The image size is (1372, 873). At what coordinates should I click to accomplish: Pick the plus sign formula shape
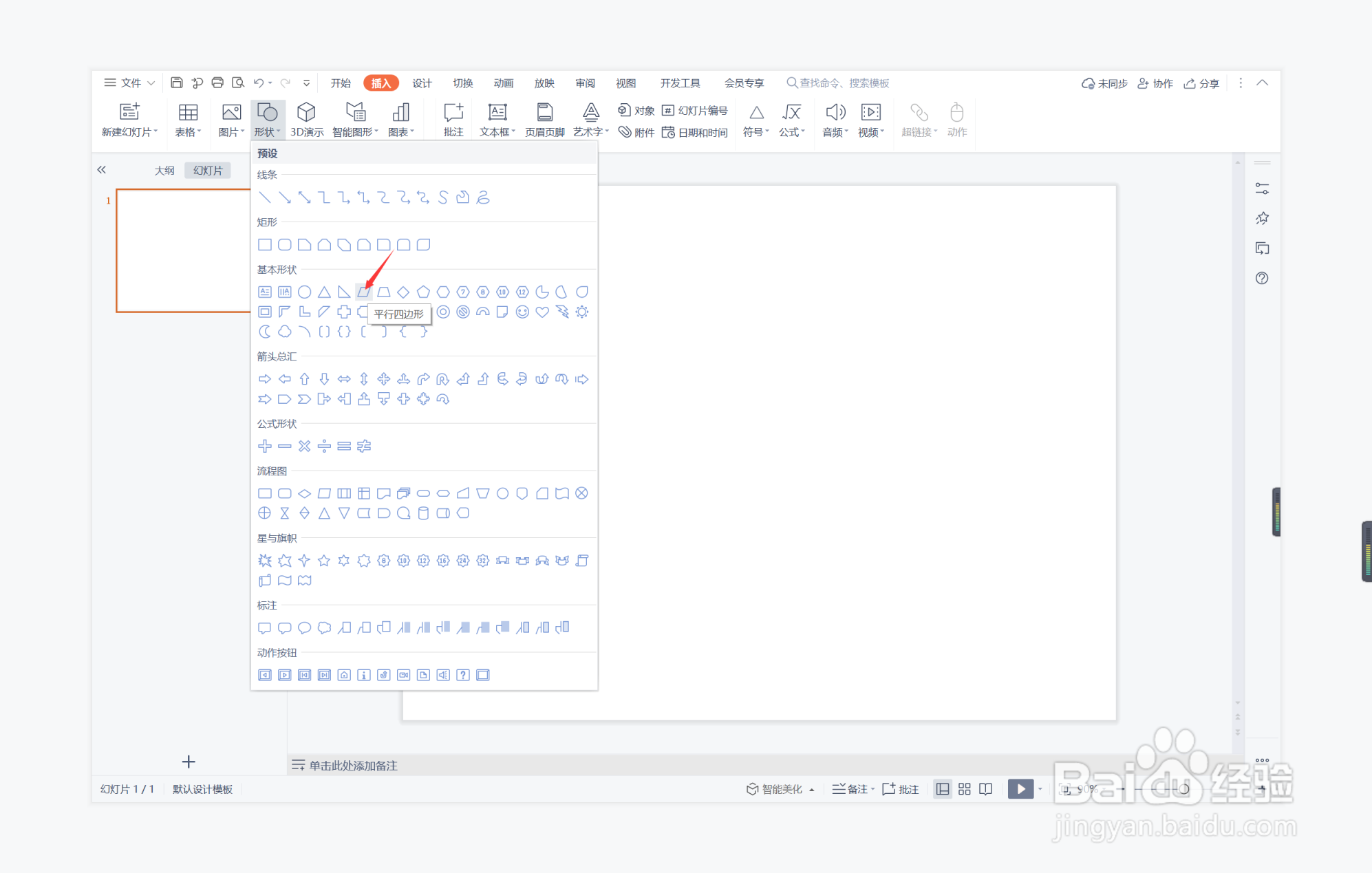click(264, 446)
